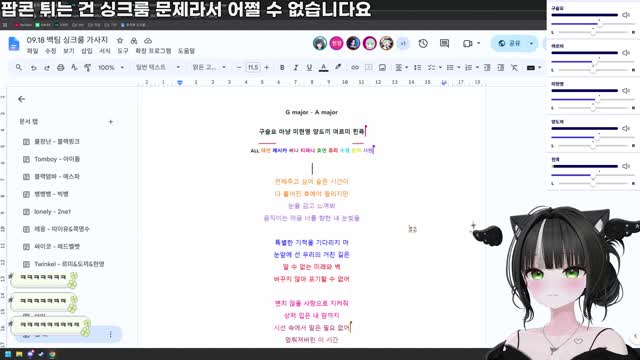Apply italic formatting
Image resolution: width=640 pixels, height=360 pixels.
coord(296,67)
